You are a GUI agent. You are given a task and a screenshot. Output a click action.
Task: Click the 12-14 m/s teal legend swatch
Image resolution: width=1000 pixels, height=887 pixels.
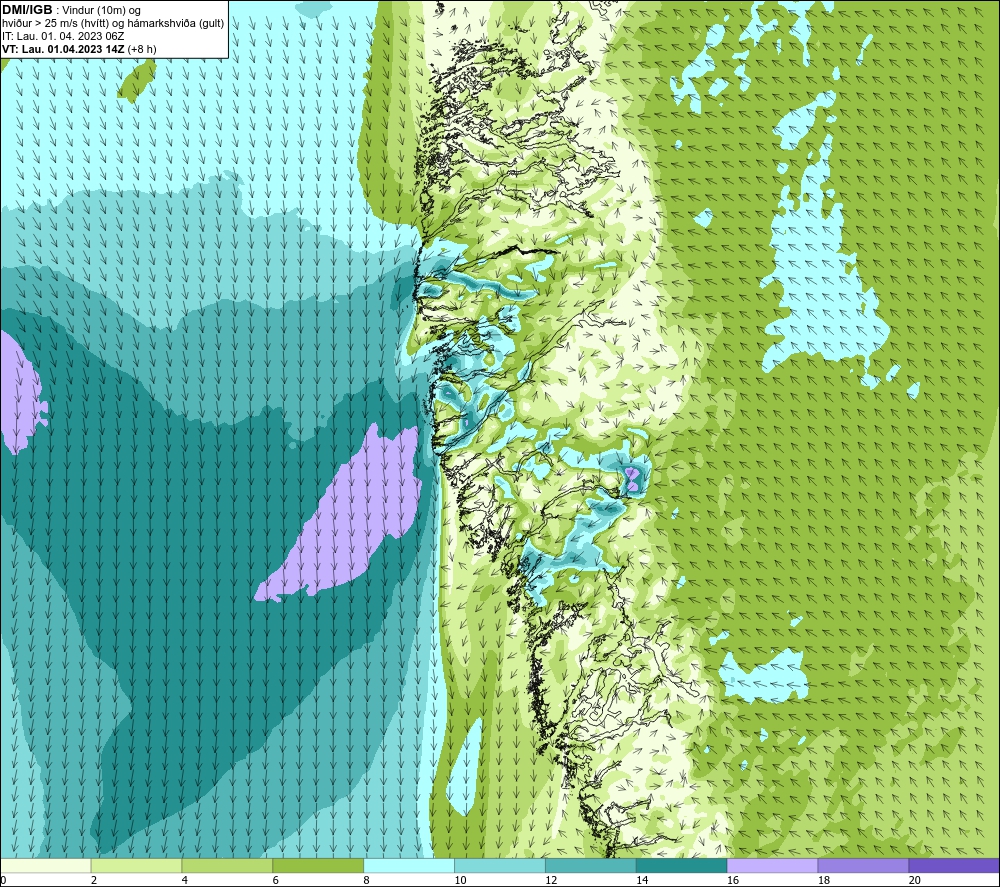(591, 865)
